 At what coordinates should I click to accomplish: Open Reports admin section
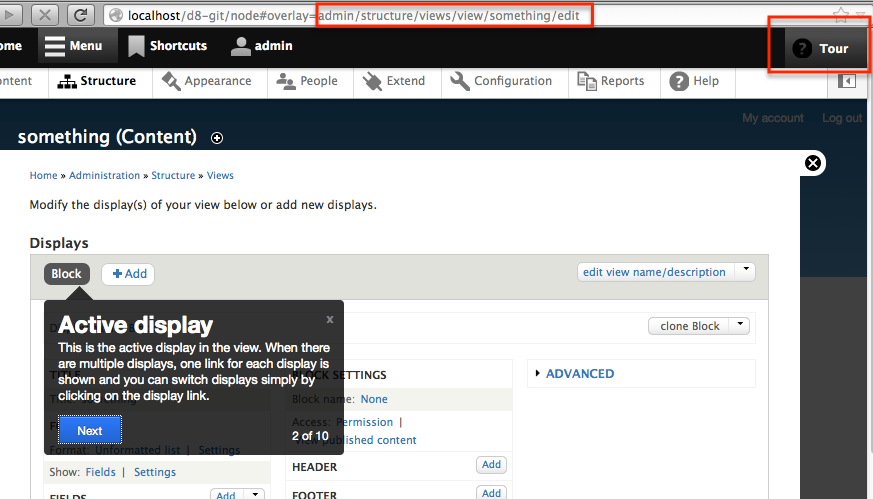click(611, 81)
